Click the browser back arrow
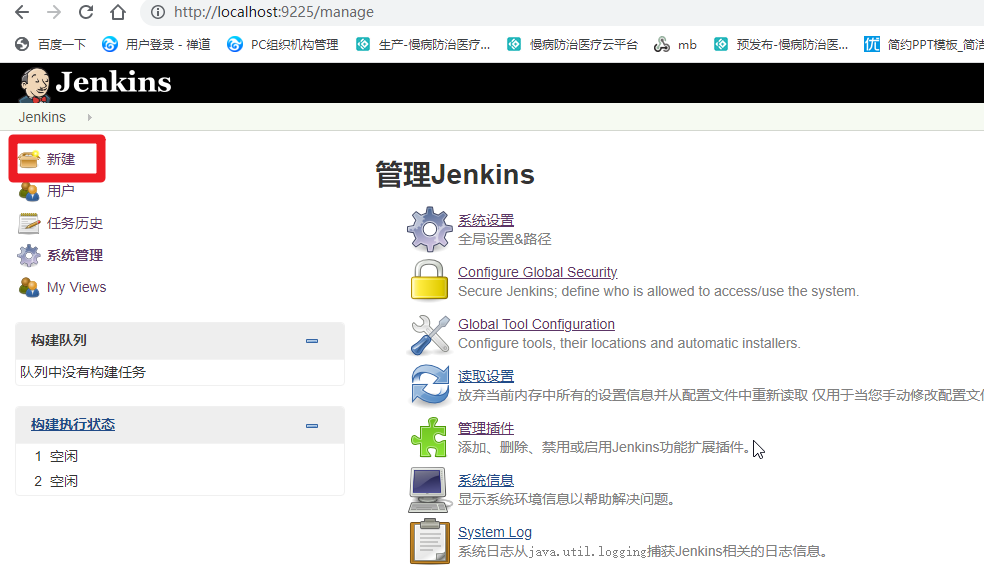 click(x=22, y=12)
